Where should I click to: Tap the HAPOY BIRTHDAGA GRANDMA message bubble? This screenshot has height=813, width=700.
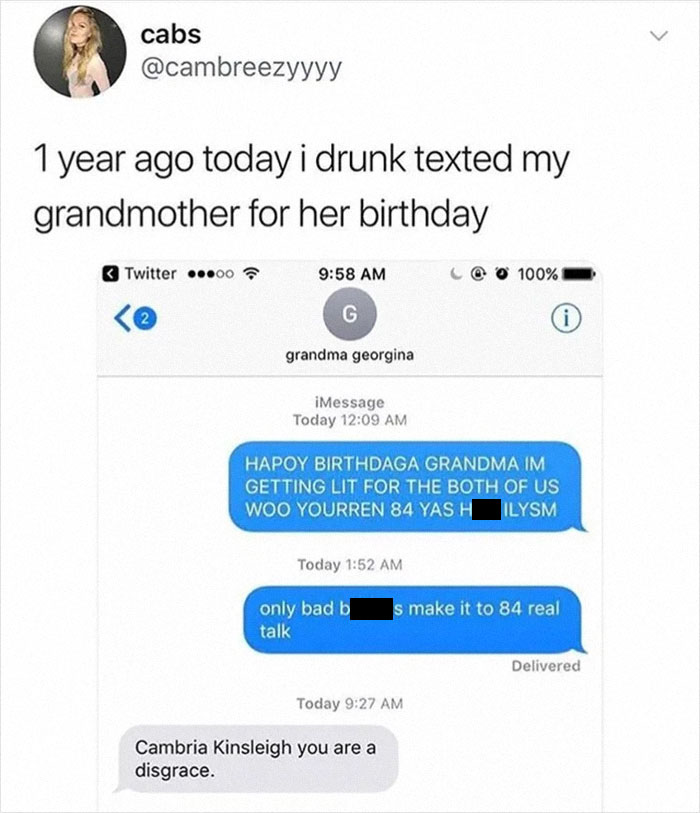pyautogui.click(x=407, y=487)
